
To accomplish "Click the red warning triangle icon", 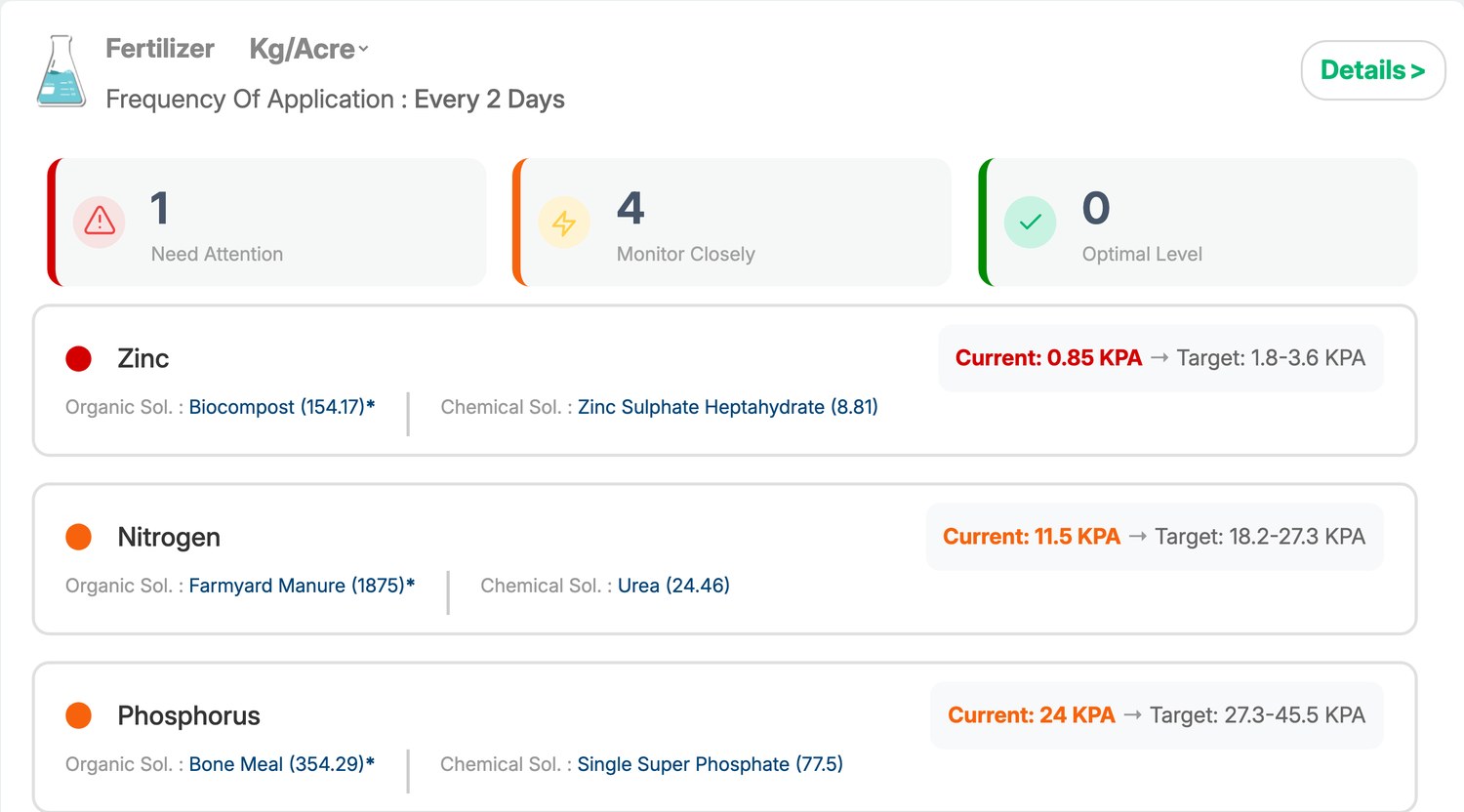I will (x=100, y=222).
